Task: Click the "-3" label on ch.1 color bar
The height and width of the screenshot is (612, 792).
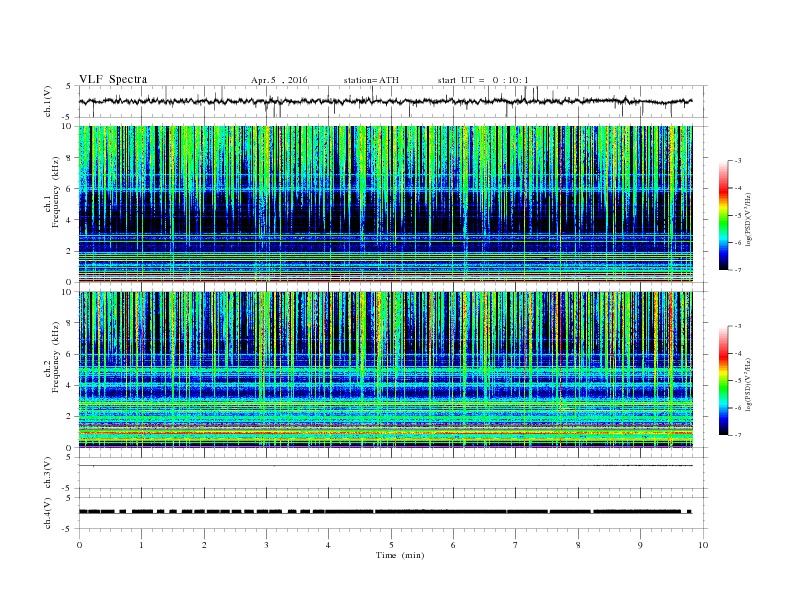Action: (x=738, y=161)
